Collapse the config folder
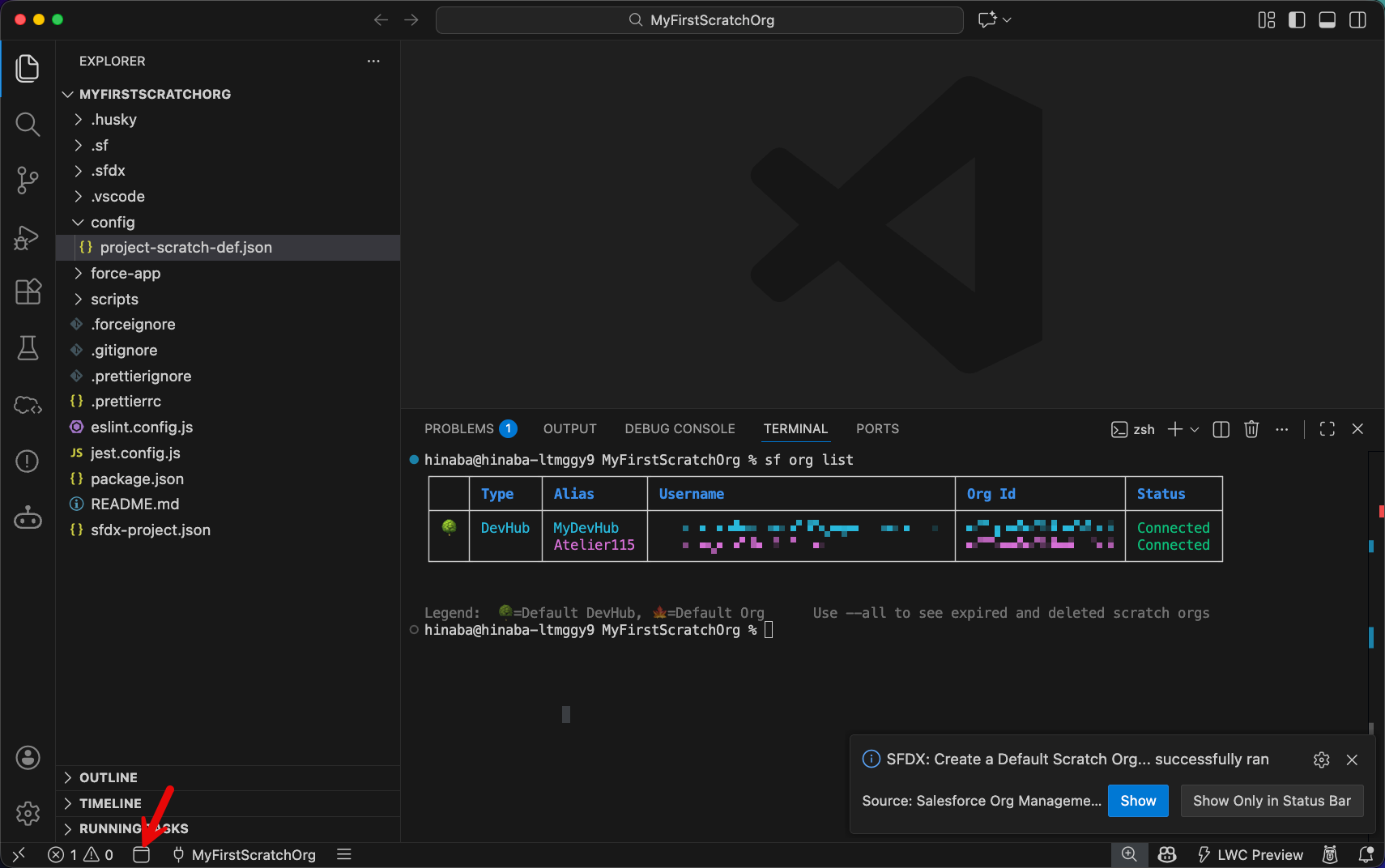 pyautogui.click(x=113, y=223)
